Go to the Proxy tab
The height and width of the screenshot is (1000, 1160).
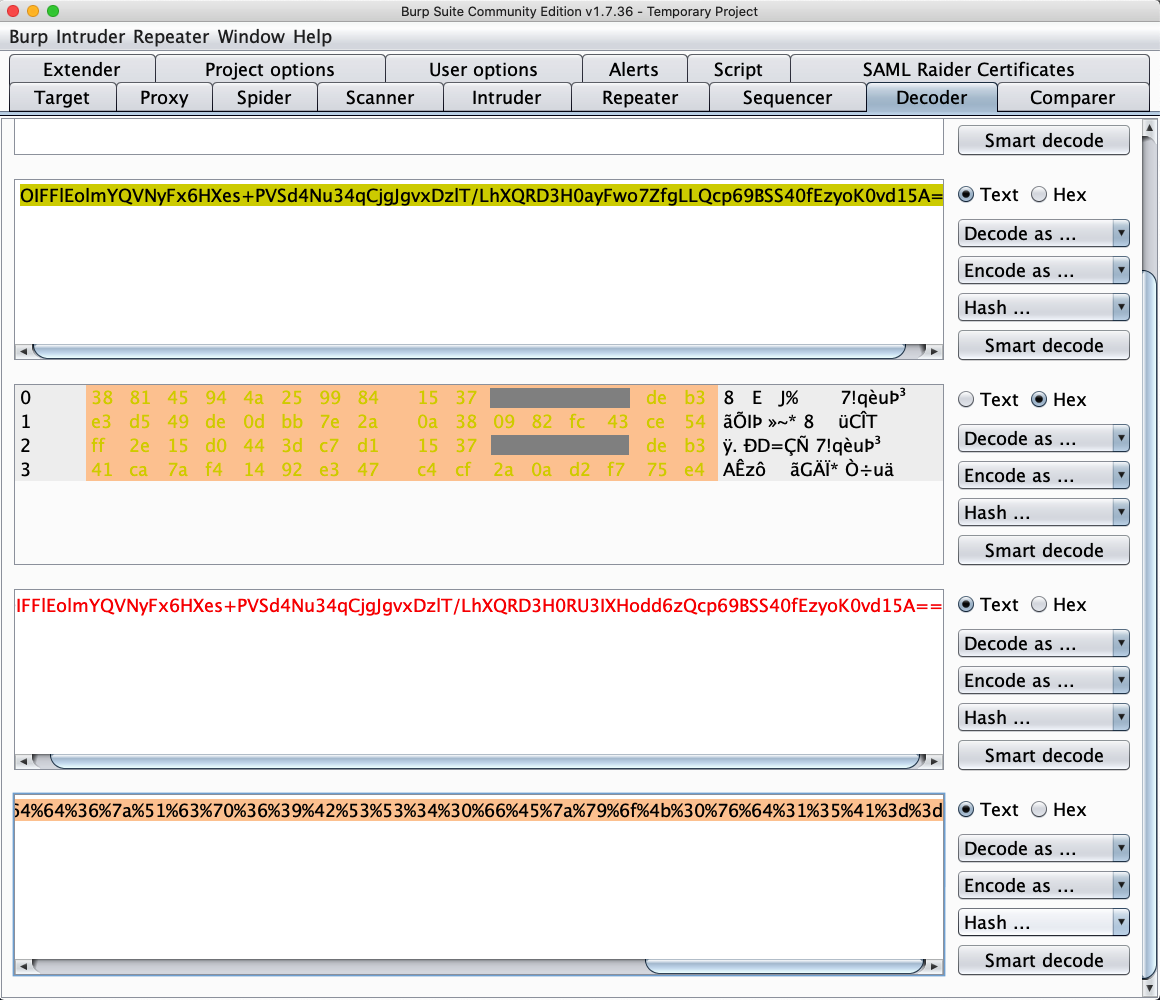[x=164, y=98]
